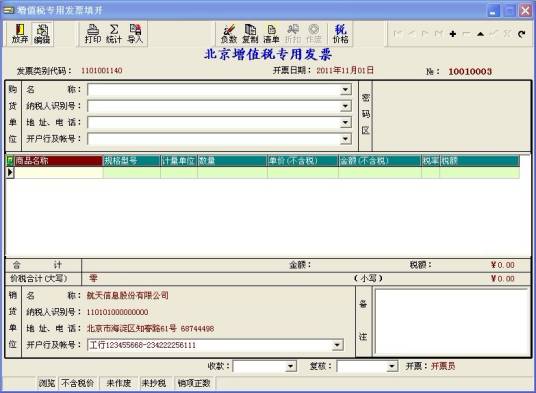
Task: Click the 打印 (print) icon
Action: pos(93,34)
